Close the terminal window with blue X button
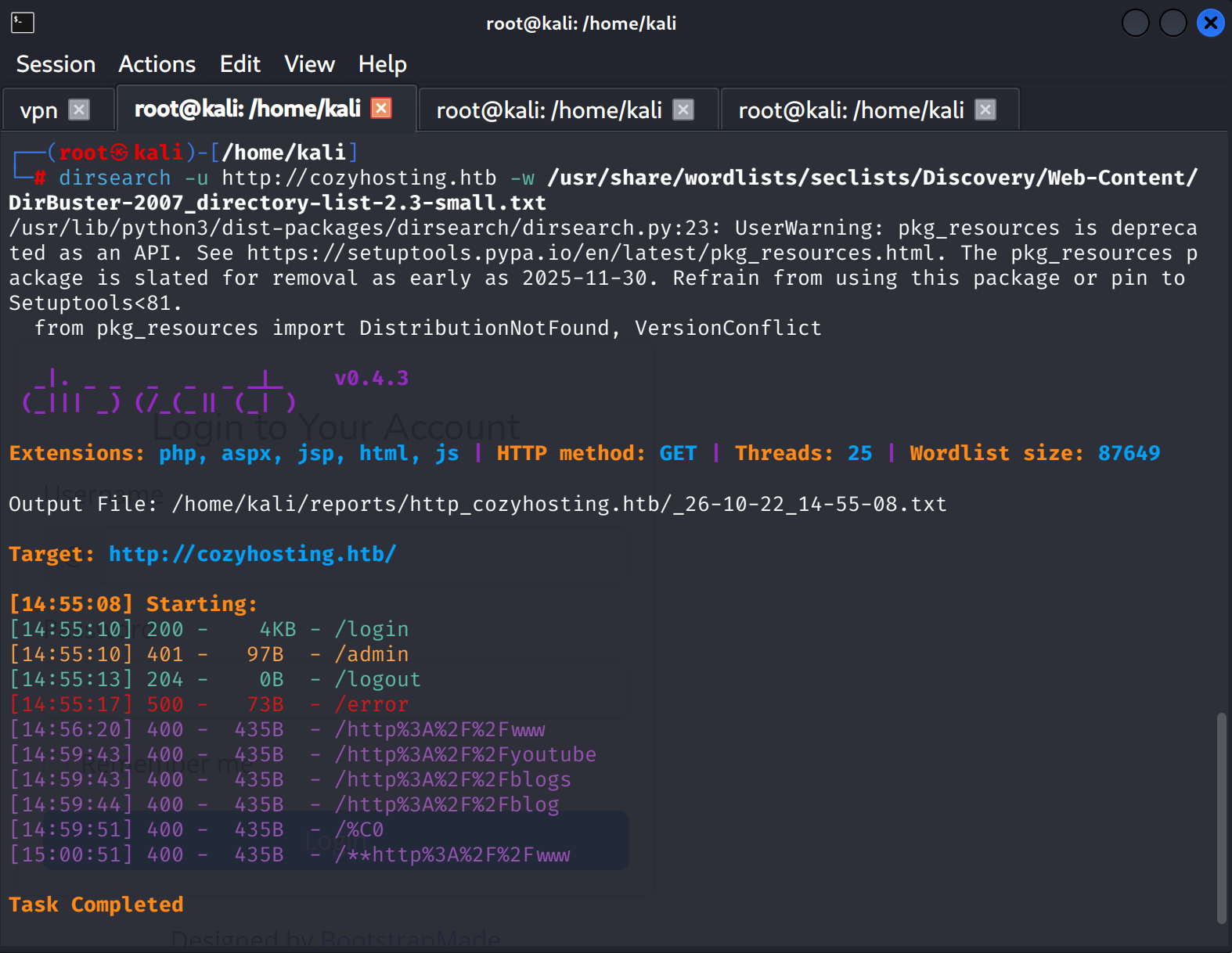 click(x=1211, y=23)
